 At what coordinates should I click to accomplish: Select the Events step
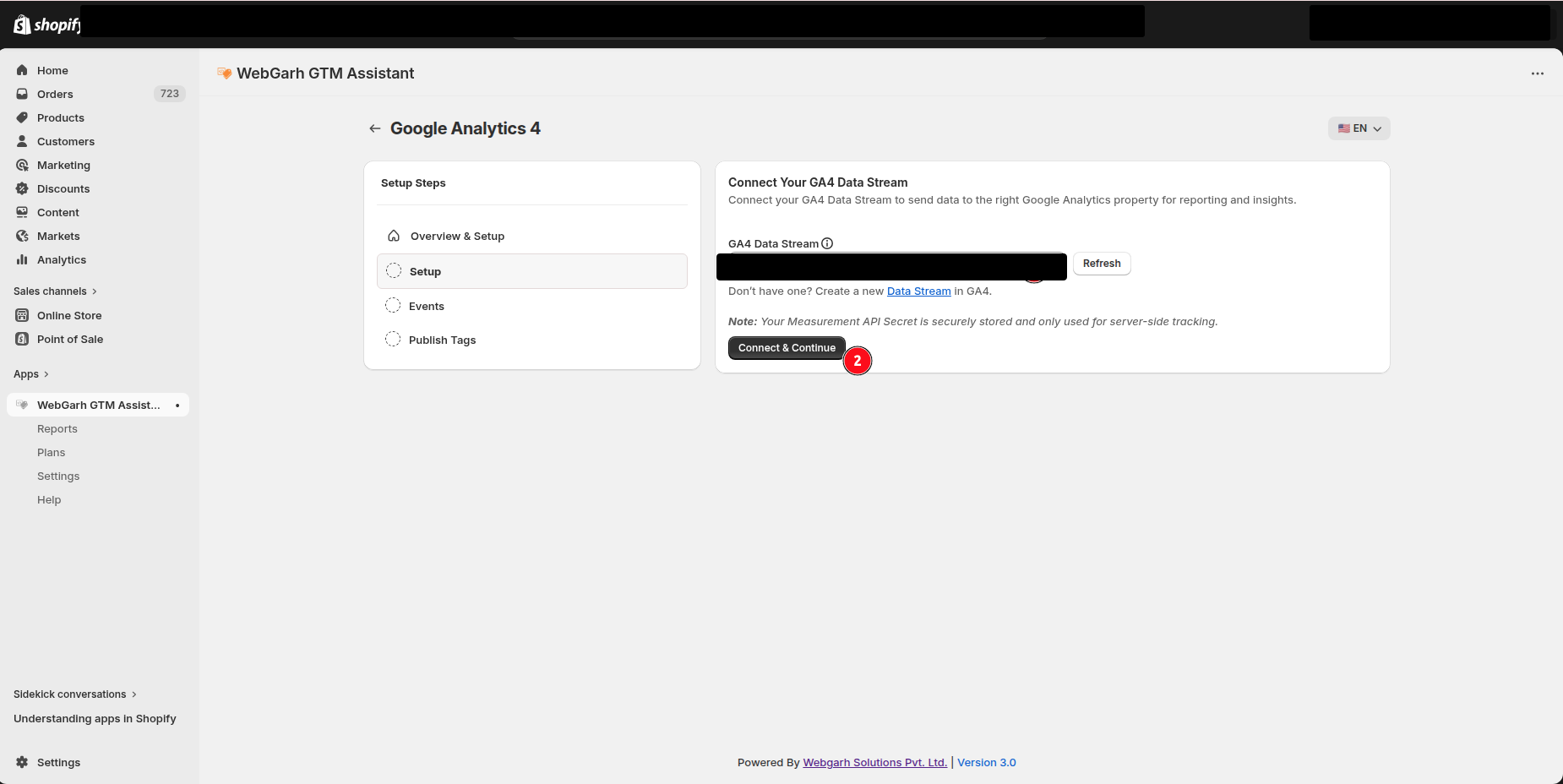tap(532, 306)
